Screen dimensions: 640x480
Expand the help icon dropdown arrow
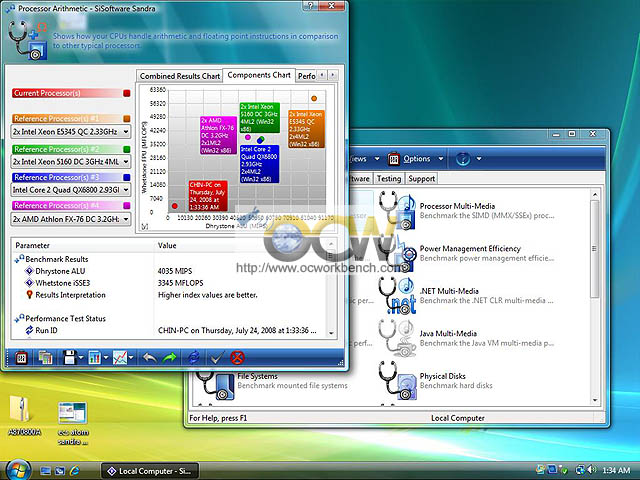click(x=479, y=159)
